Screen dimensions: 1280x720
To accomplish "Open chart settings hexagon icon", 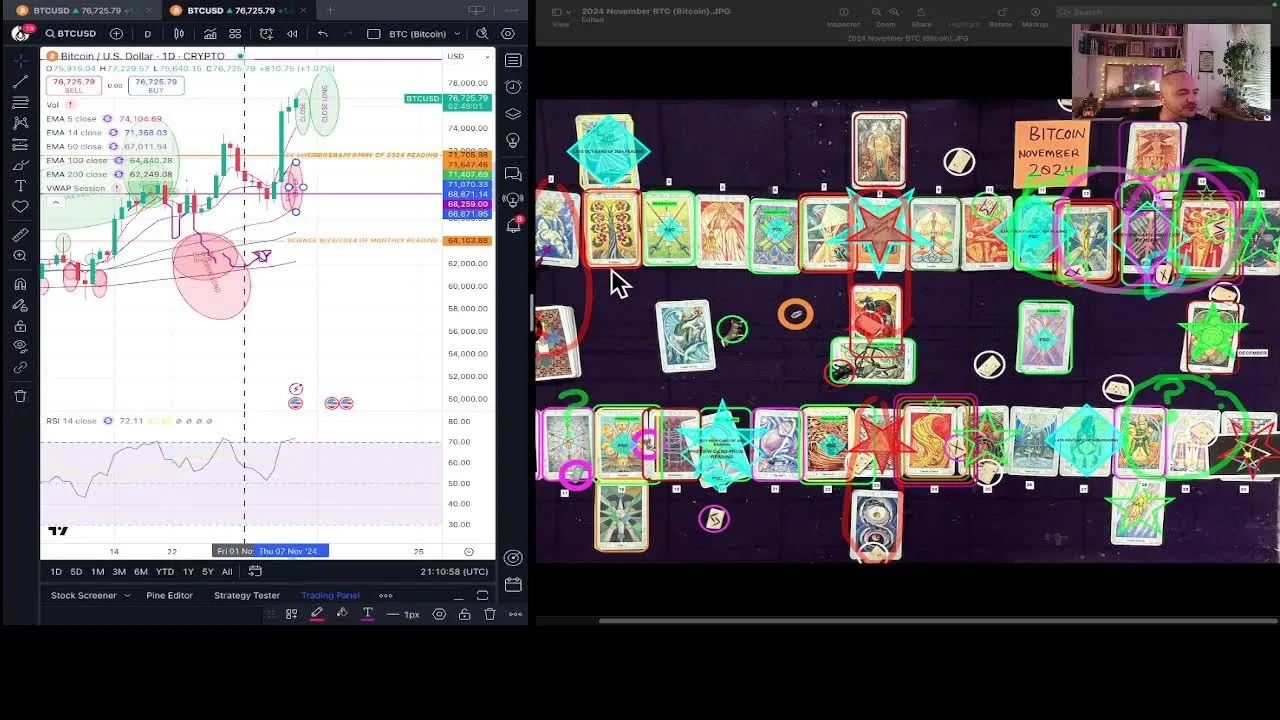I will (507, 34).
